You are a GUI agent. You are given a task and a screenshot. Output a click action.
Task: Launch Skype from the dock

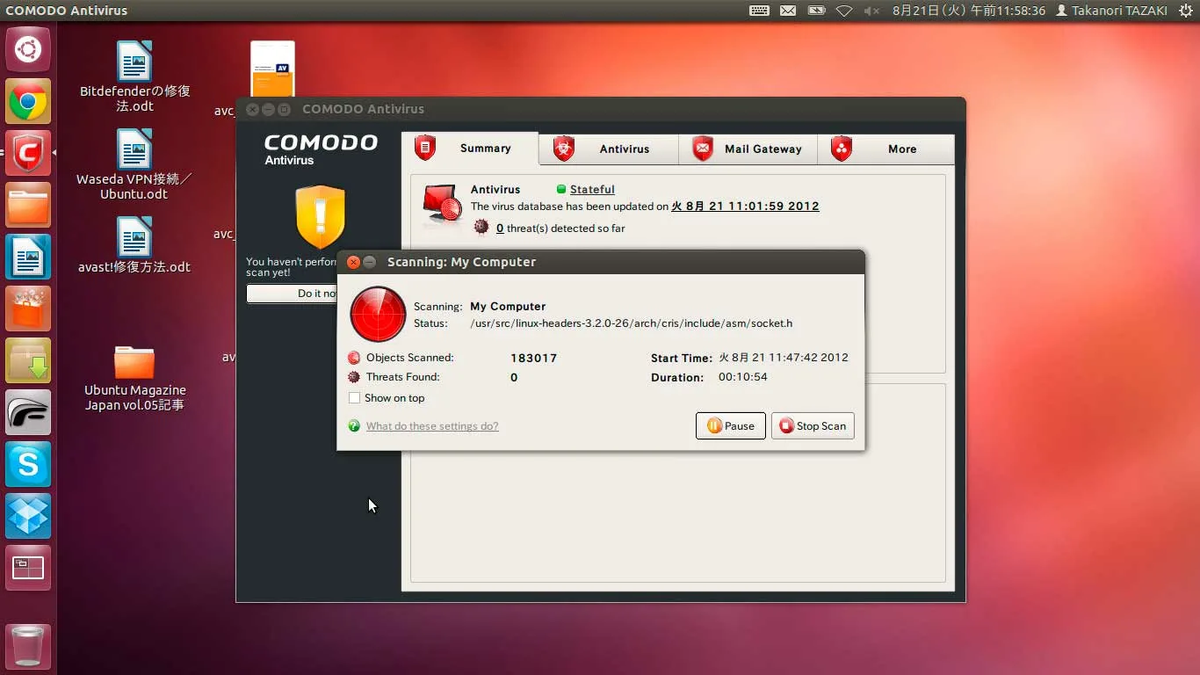(28, 465)
